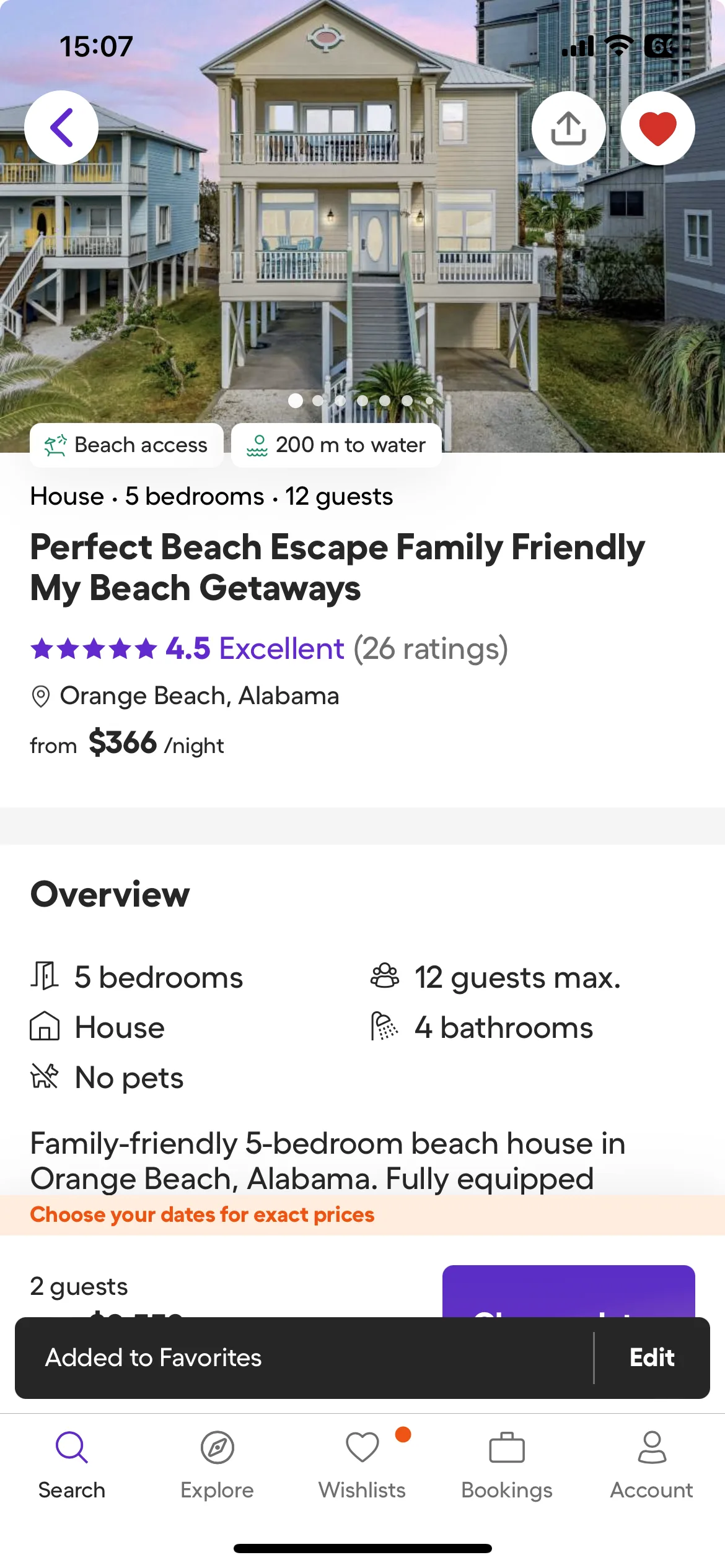Image resolution: width=725 pixels, height=1568 pixels.
Task: Open the 2 guests selector
Action: (x=79, y=1287)
